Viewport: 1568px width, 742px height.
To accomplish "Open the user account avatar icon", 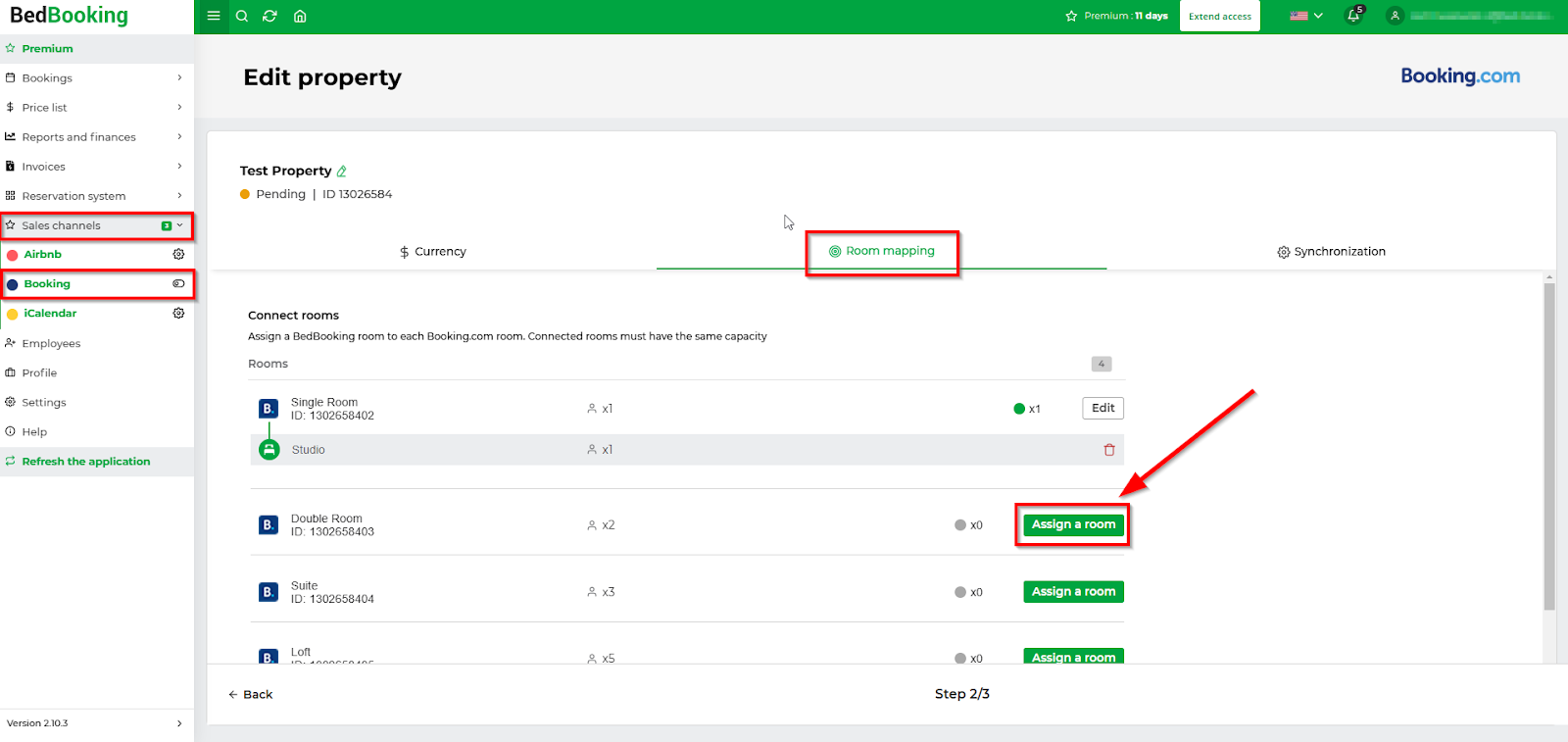I will [x=1395, y=16].
